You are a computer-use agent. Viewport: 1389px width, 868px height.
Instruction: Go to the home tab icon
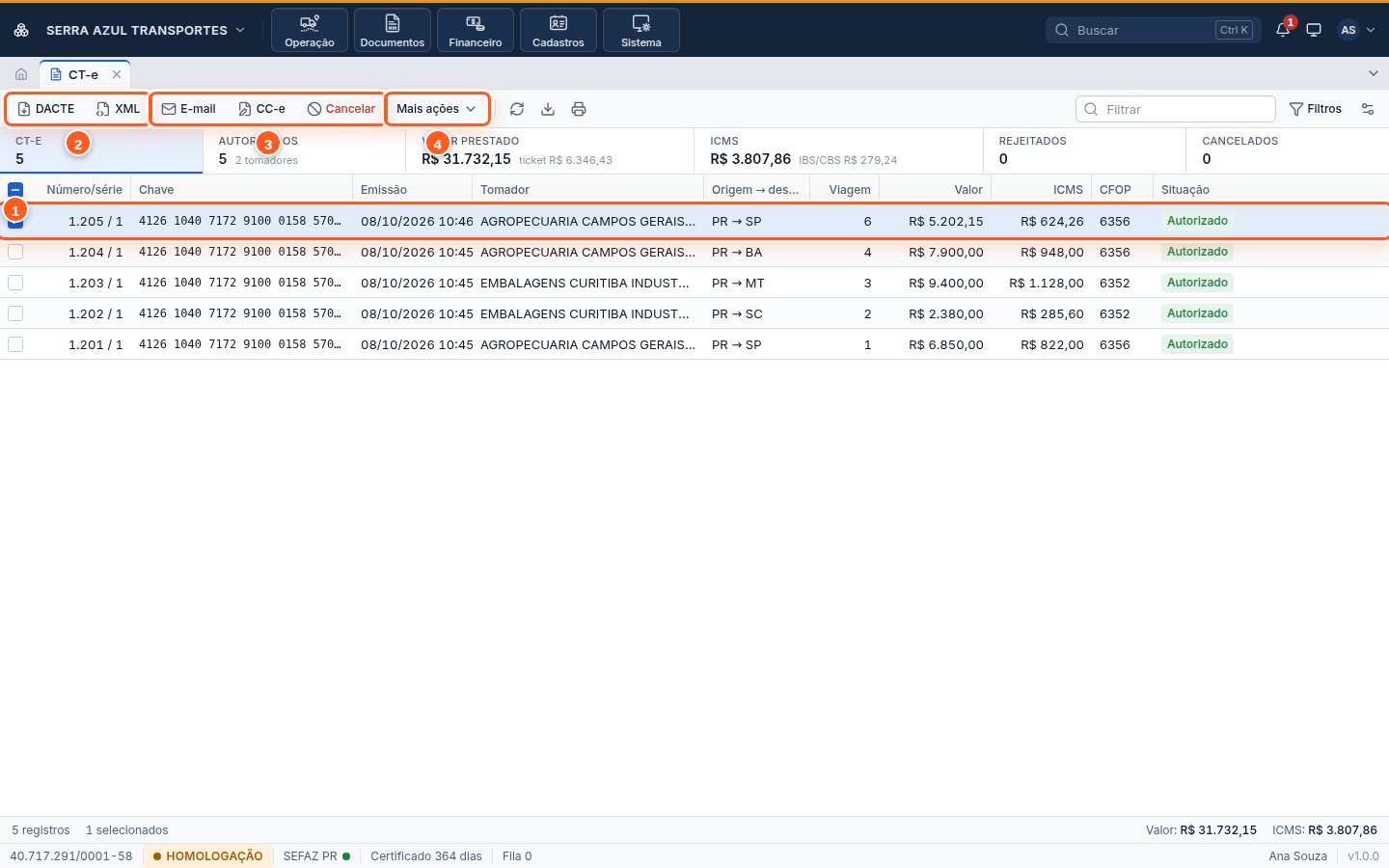click(21, 74)
